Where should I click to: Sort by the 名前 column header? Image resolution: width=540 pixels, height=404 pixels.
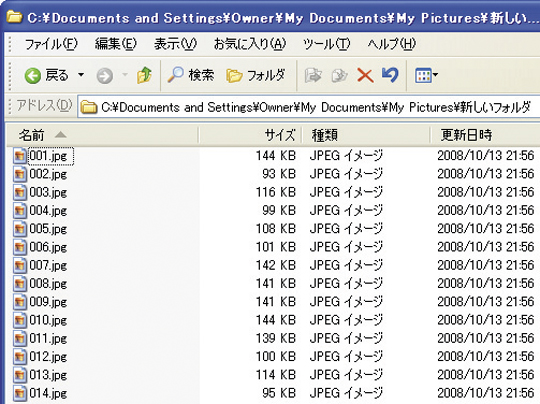103,135
